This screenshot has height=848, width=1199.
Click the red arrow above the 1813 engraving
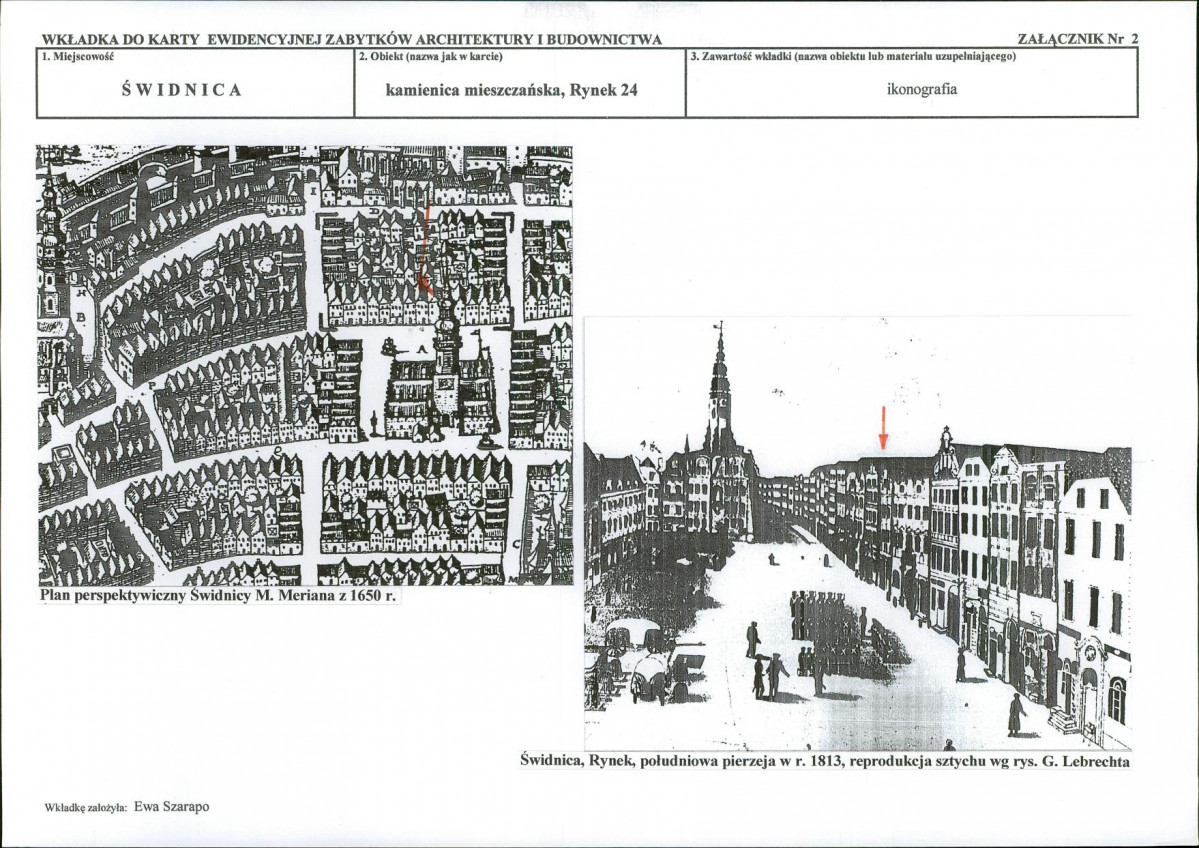tap(882, 428)
